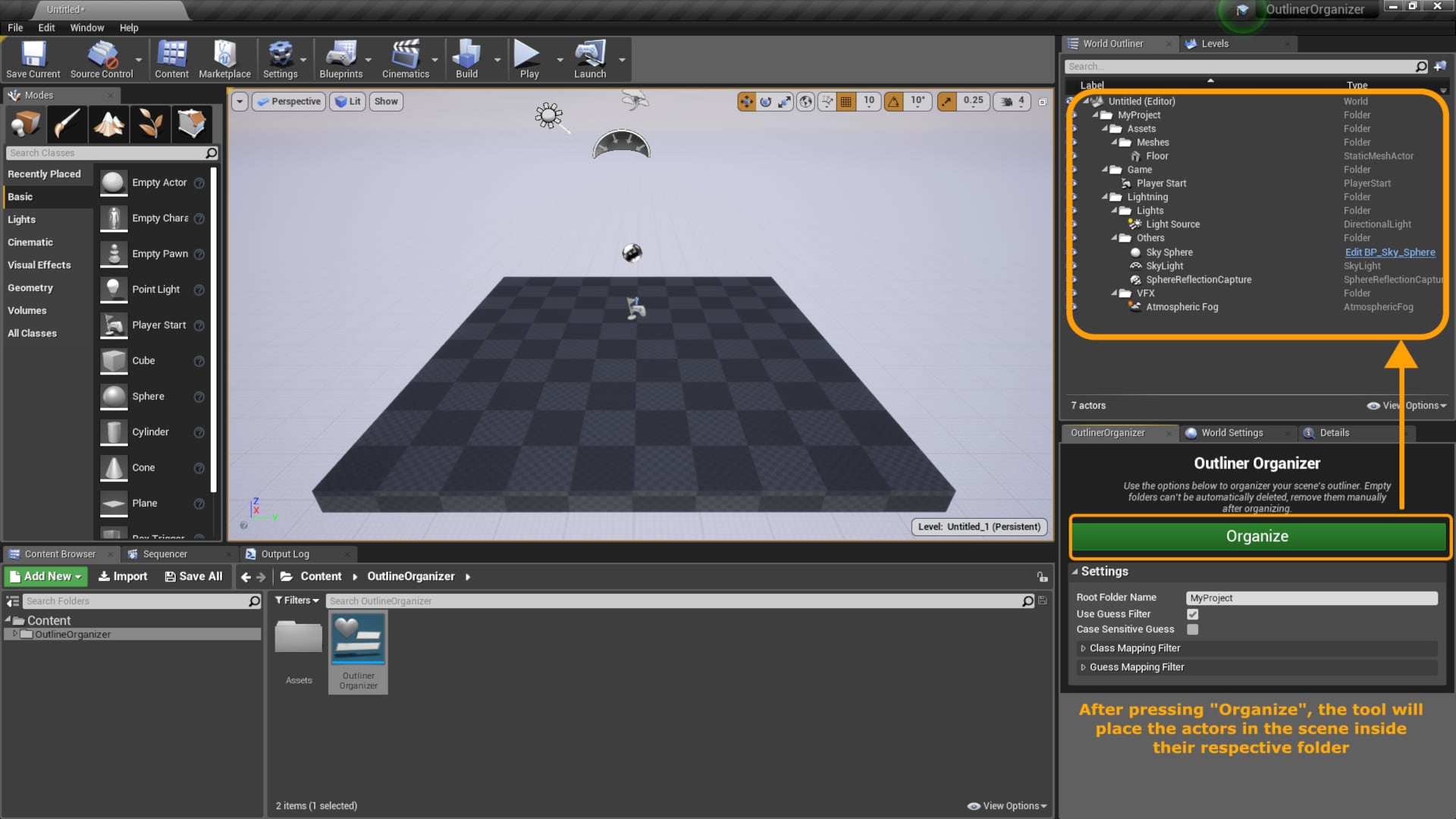Select the Paint mode brush icon
Image resolution: width=1456 pixels, height=819 pixels.
(x=67, y=124)
